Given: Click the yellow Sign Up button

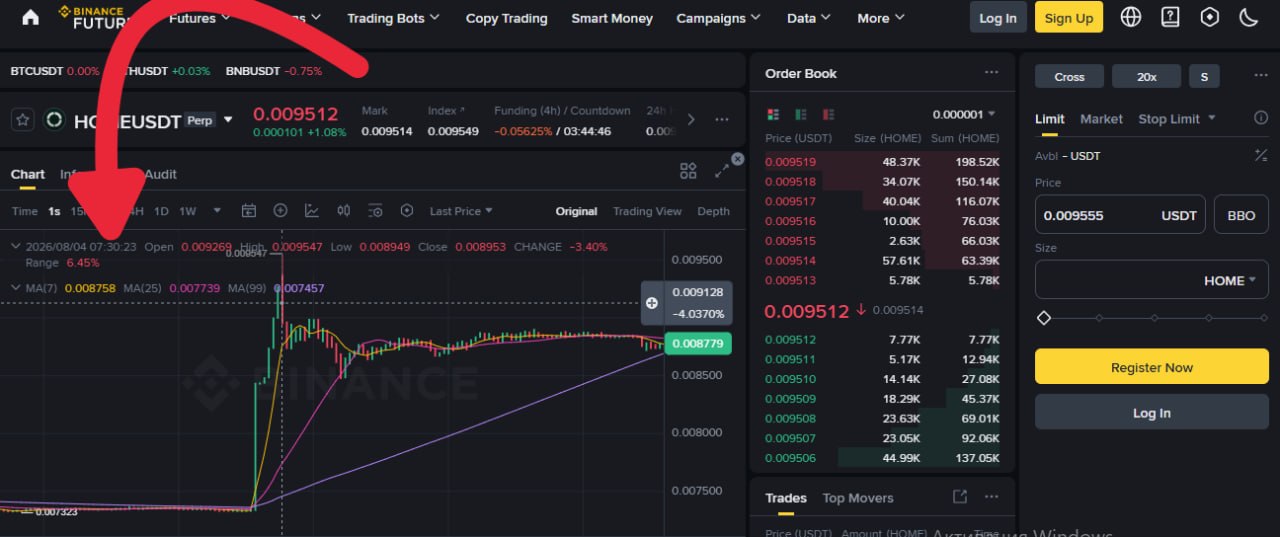Looking at the screenshot, I should pyautogui.click(x=1069, y=17).
